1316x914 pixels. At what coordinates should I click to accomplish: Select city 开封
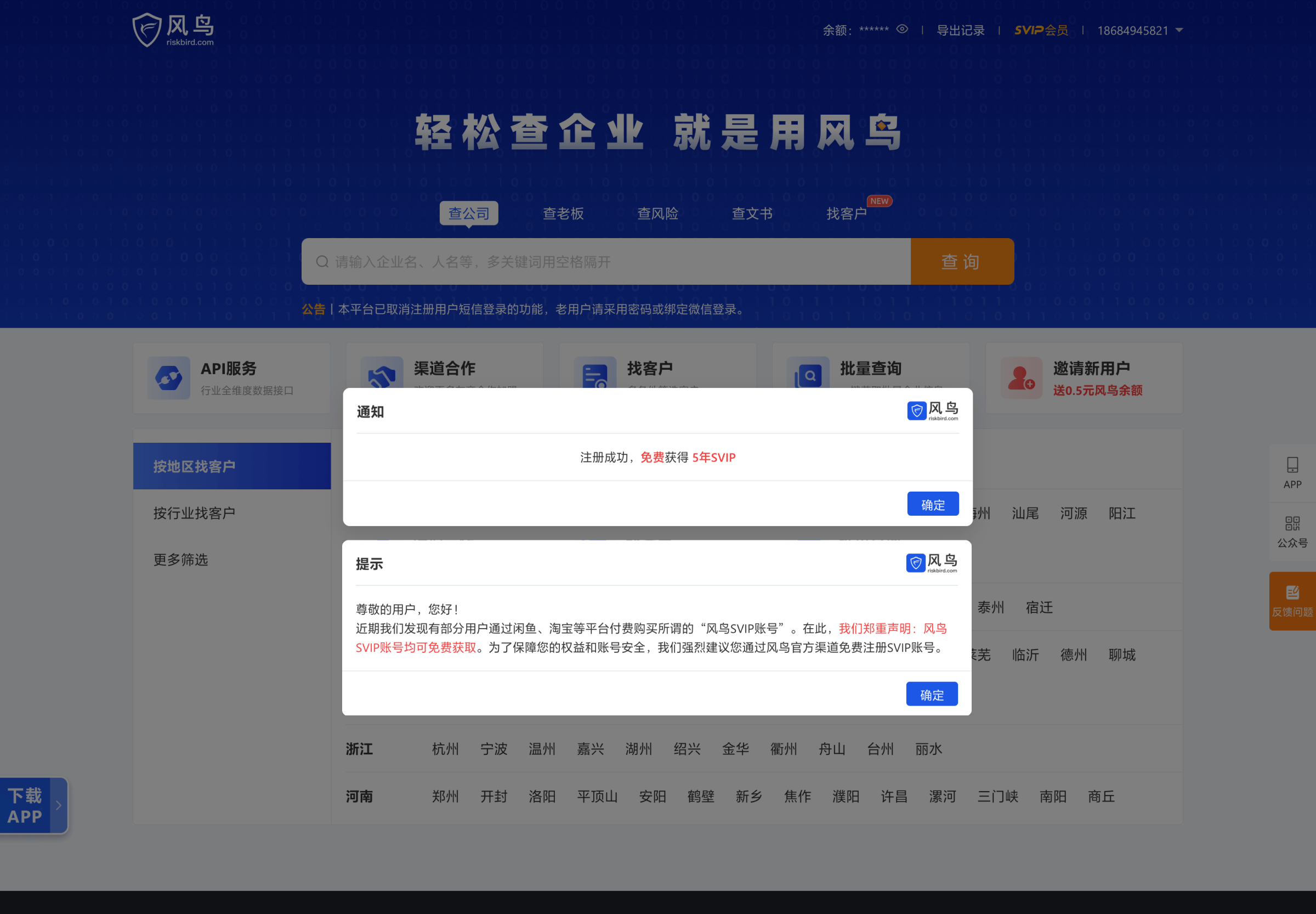tap(493, 796)
